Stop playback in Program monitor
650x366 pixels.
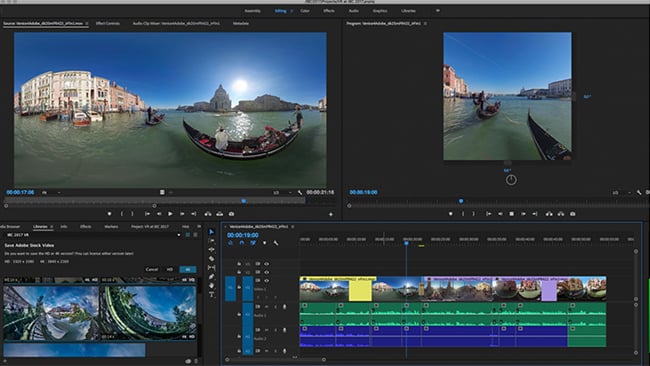(x=512, y=214)
